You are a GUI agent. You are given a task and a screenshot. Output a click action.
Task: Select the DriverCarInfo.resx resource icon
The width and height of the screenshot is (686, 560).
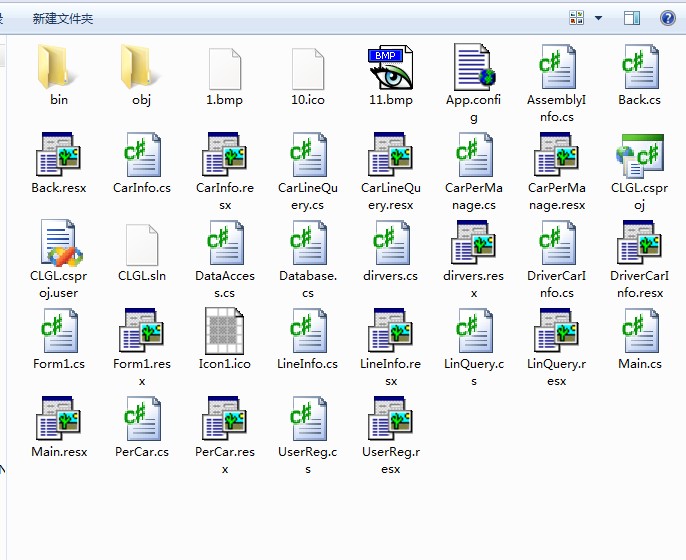[640, 243]
